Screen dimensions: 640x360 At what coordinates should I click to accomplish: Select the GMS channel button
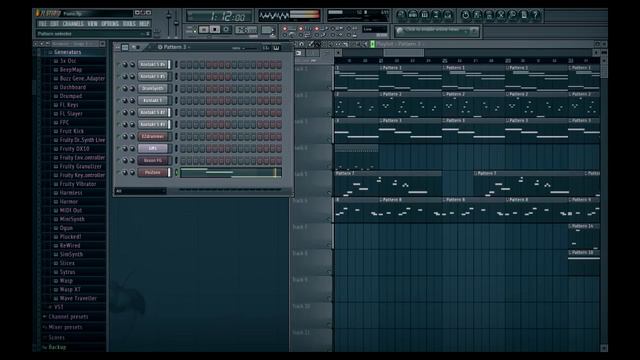point(153,148)
